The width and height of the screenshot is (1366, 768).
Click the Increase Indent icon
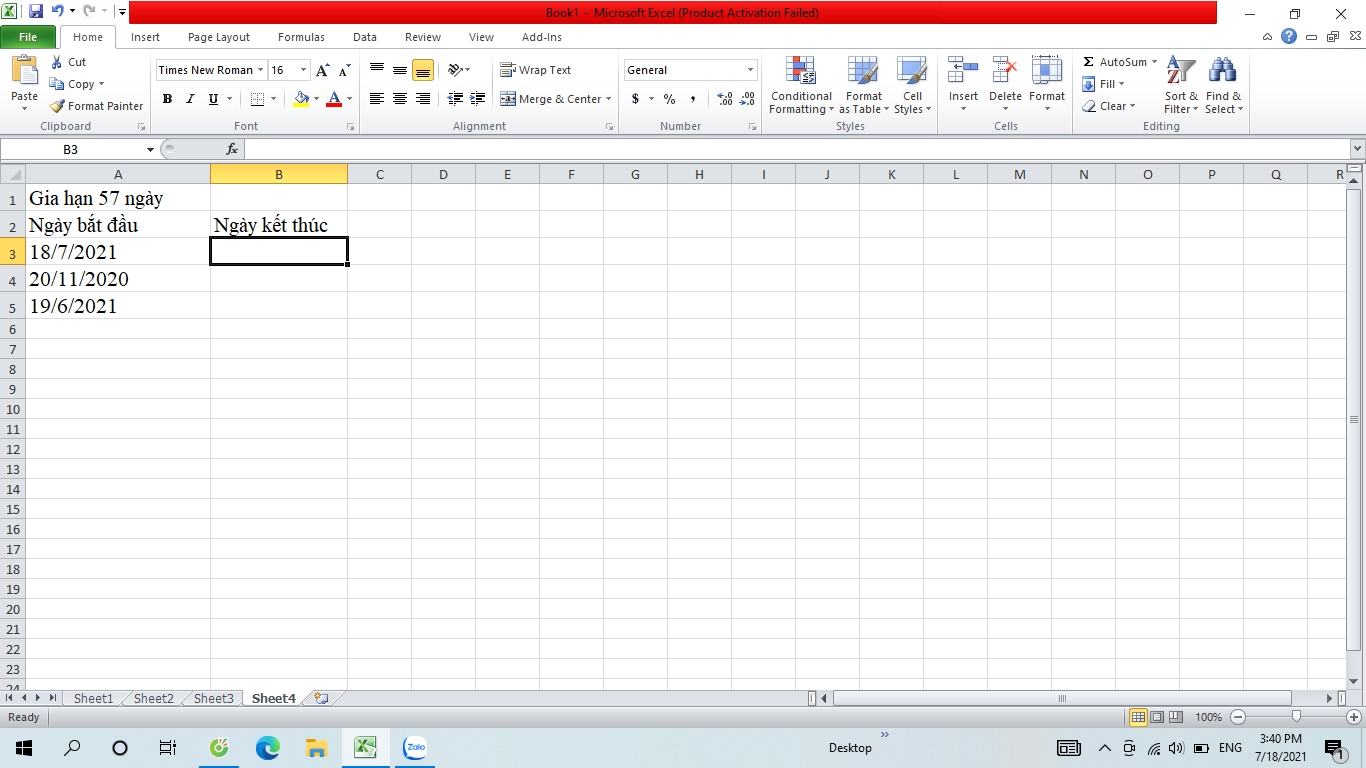click(x=478, y=99)
